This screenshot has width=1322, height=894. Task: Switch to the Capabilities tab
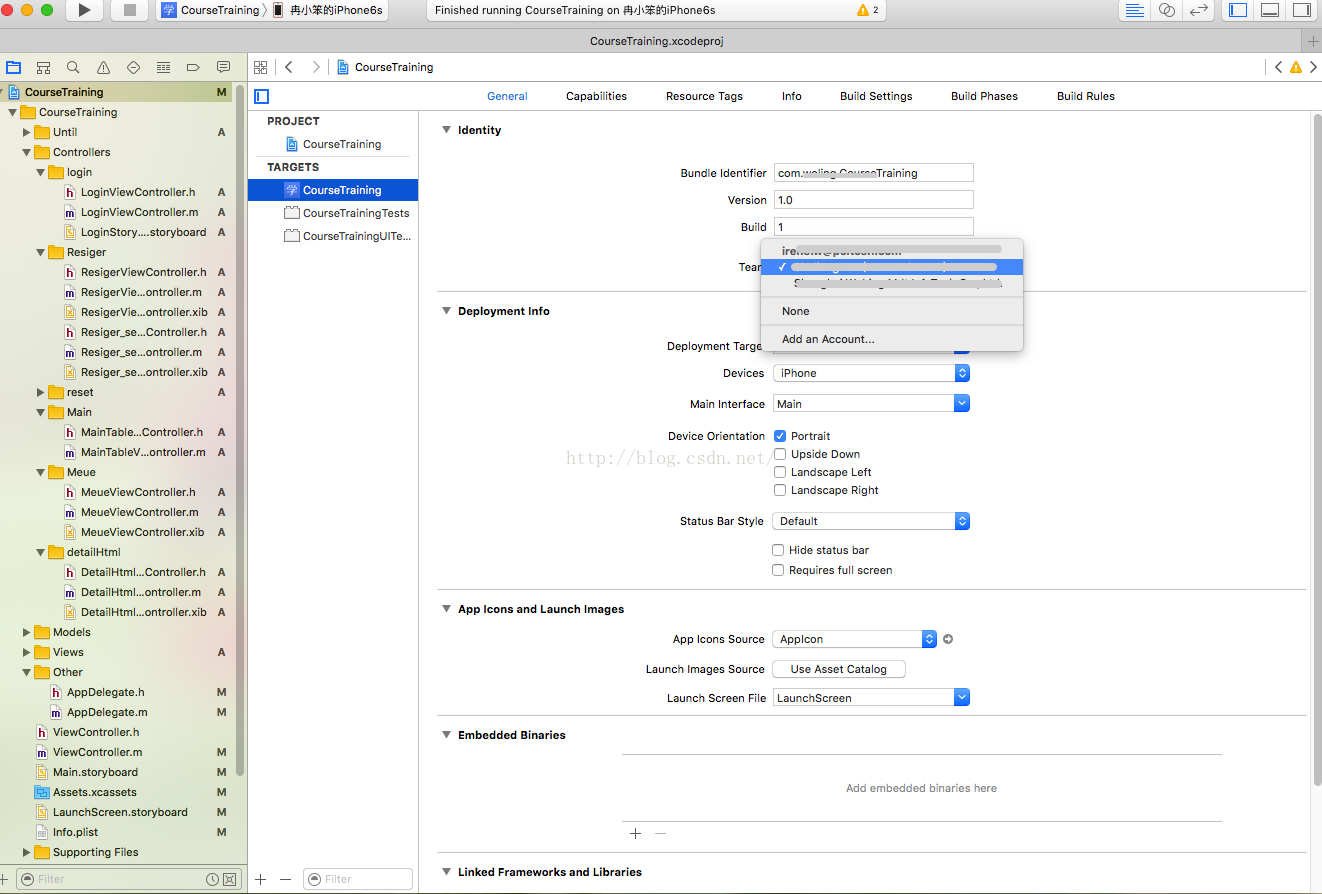[x=596, y=96]
